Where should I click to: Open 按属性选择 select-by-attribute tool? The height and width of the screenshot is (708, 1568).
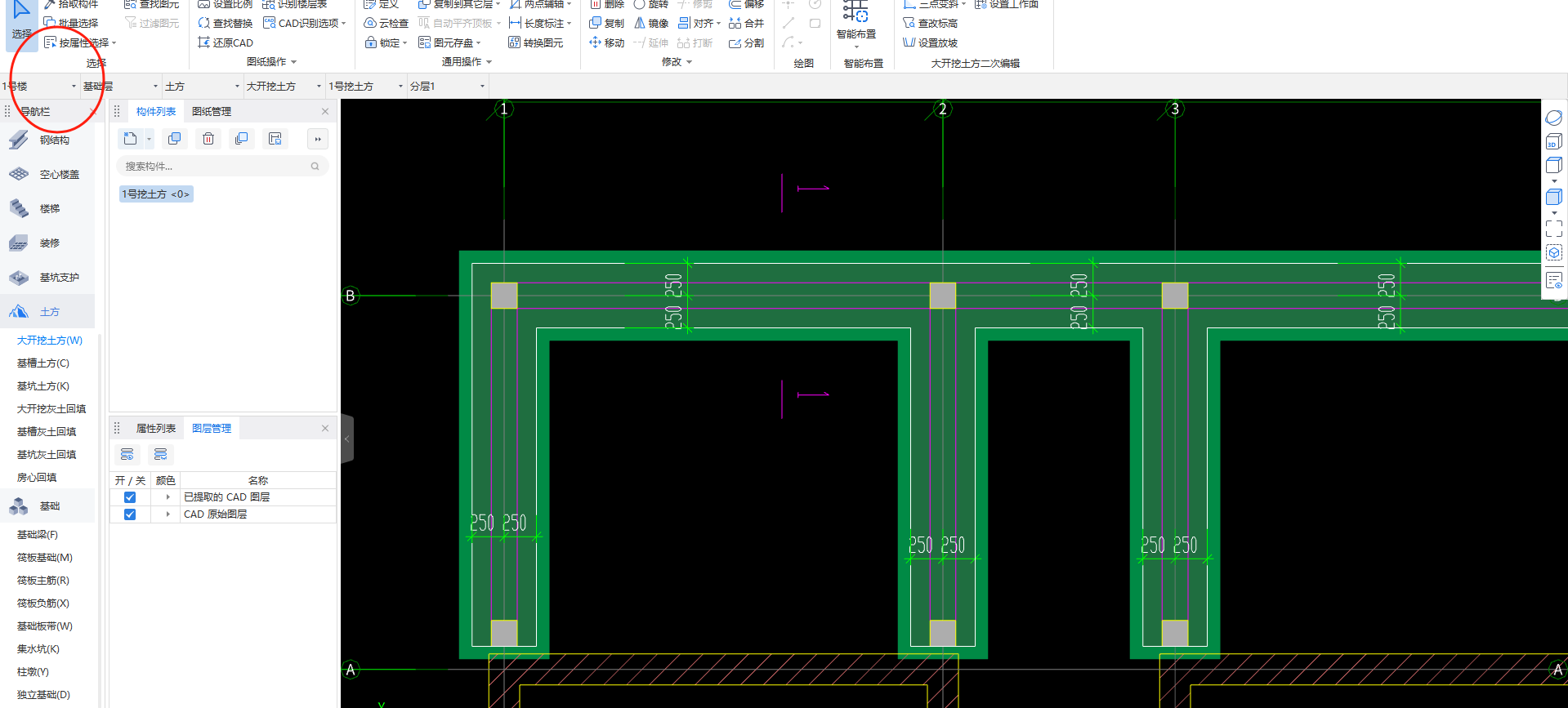pos(79,42)
